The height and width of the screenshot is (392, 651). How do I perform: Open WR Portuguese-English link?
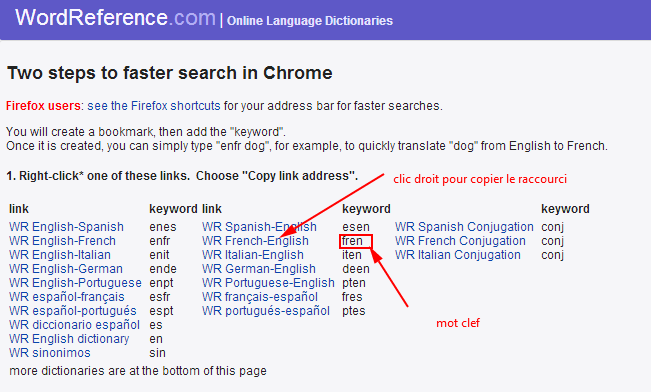[x=268, y=283]
